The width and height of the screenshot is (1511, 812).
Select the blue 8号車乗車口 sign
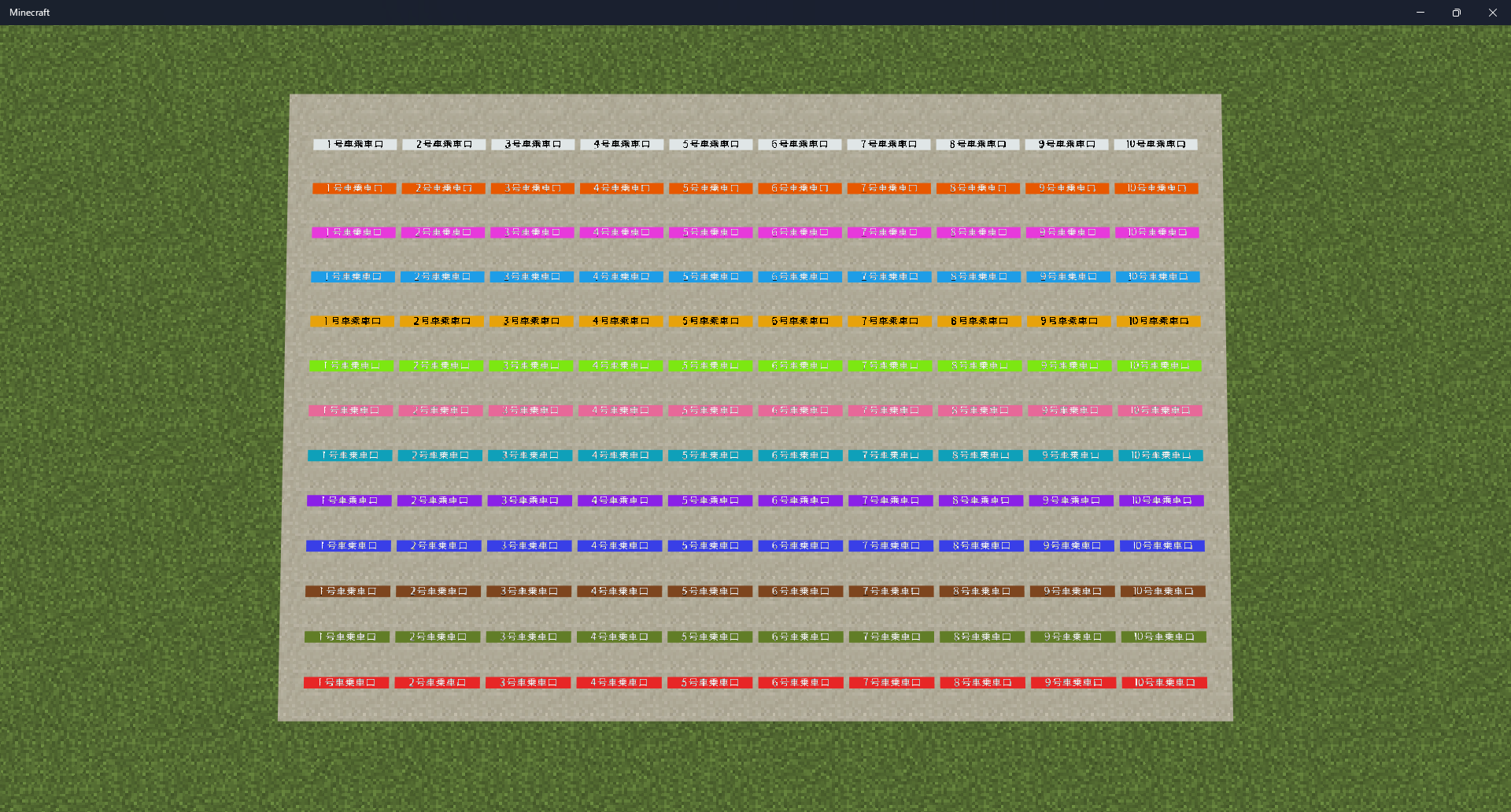click(981, 546)
